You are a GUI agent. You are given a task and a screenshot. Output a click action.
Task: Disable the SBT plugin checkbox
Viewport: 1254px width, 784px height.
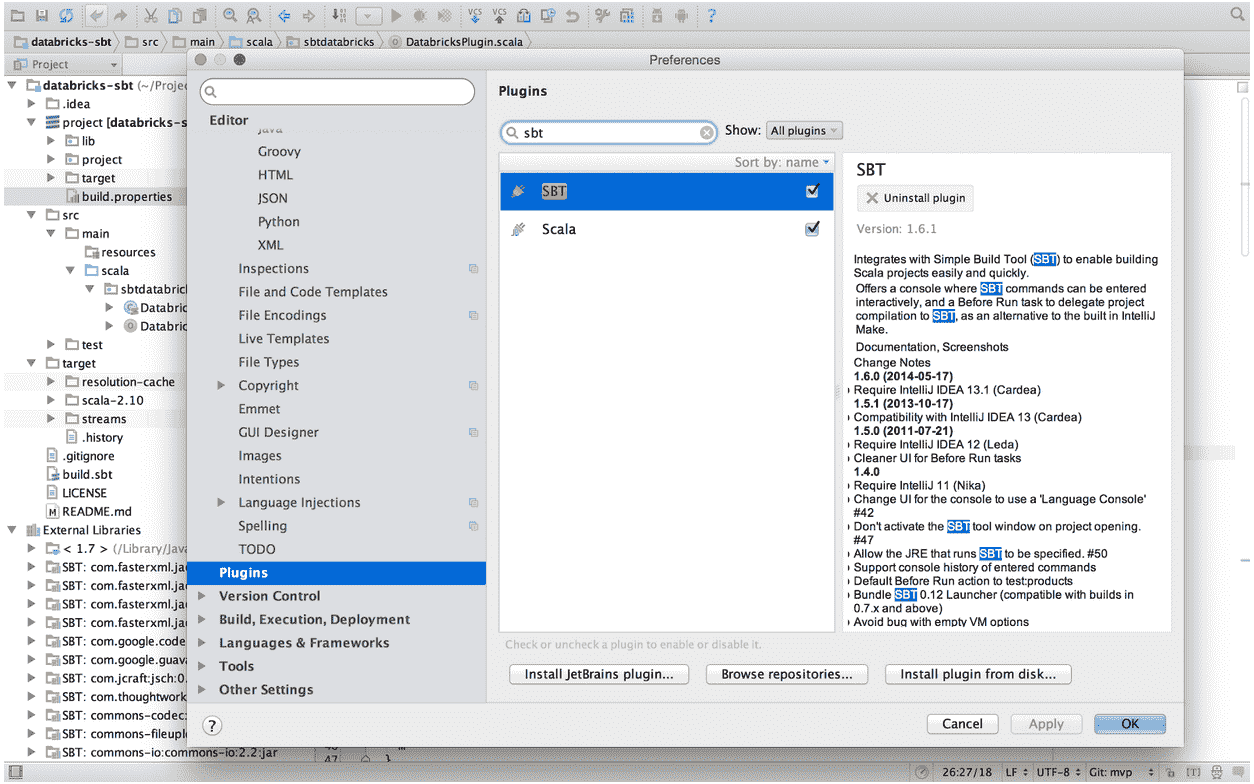point(812,191)
